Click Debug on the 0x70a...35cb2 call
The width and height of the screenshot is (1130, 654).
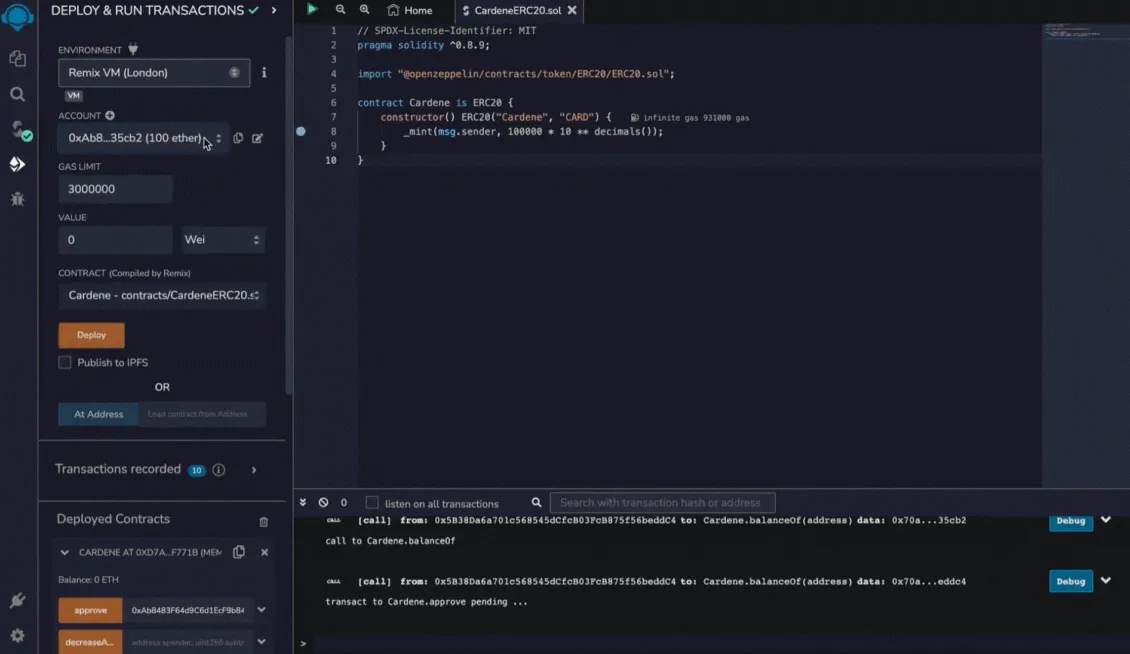coord(1070,521)
